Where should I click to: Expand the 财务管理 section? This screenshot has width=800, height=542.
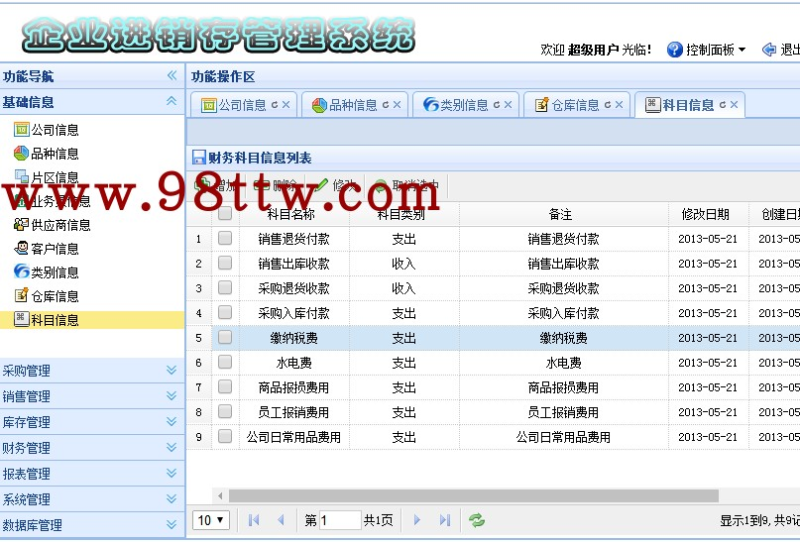pyautogui.click(x=172, y=448)
